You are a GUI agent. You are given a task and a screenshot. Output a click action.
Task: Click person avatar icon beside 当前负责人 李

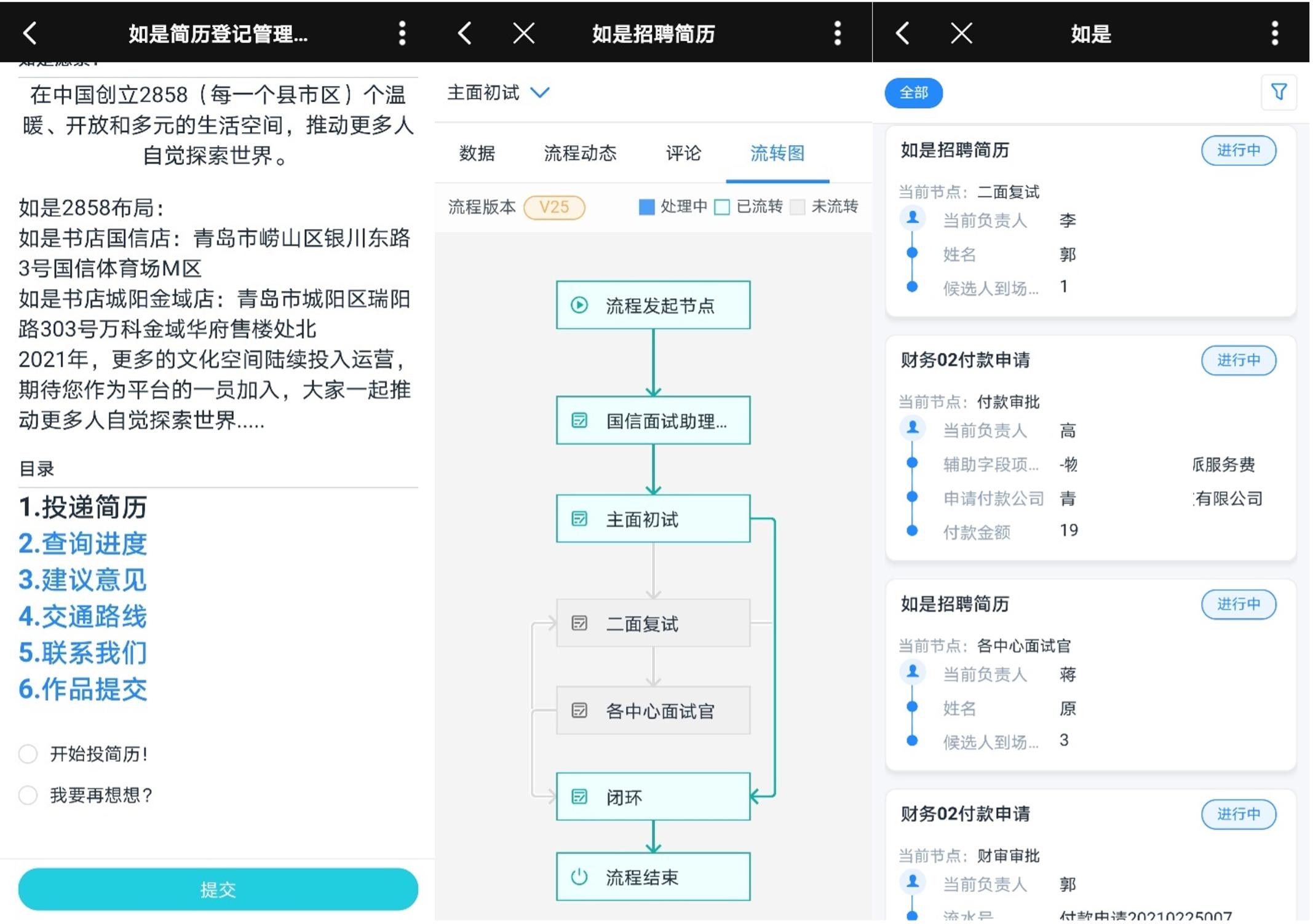913,218
